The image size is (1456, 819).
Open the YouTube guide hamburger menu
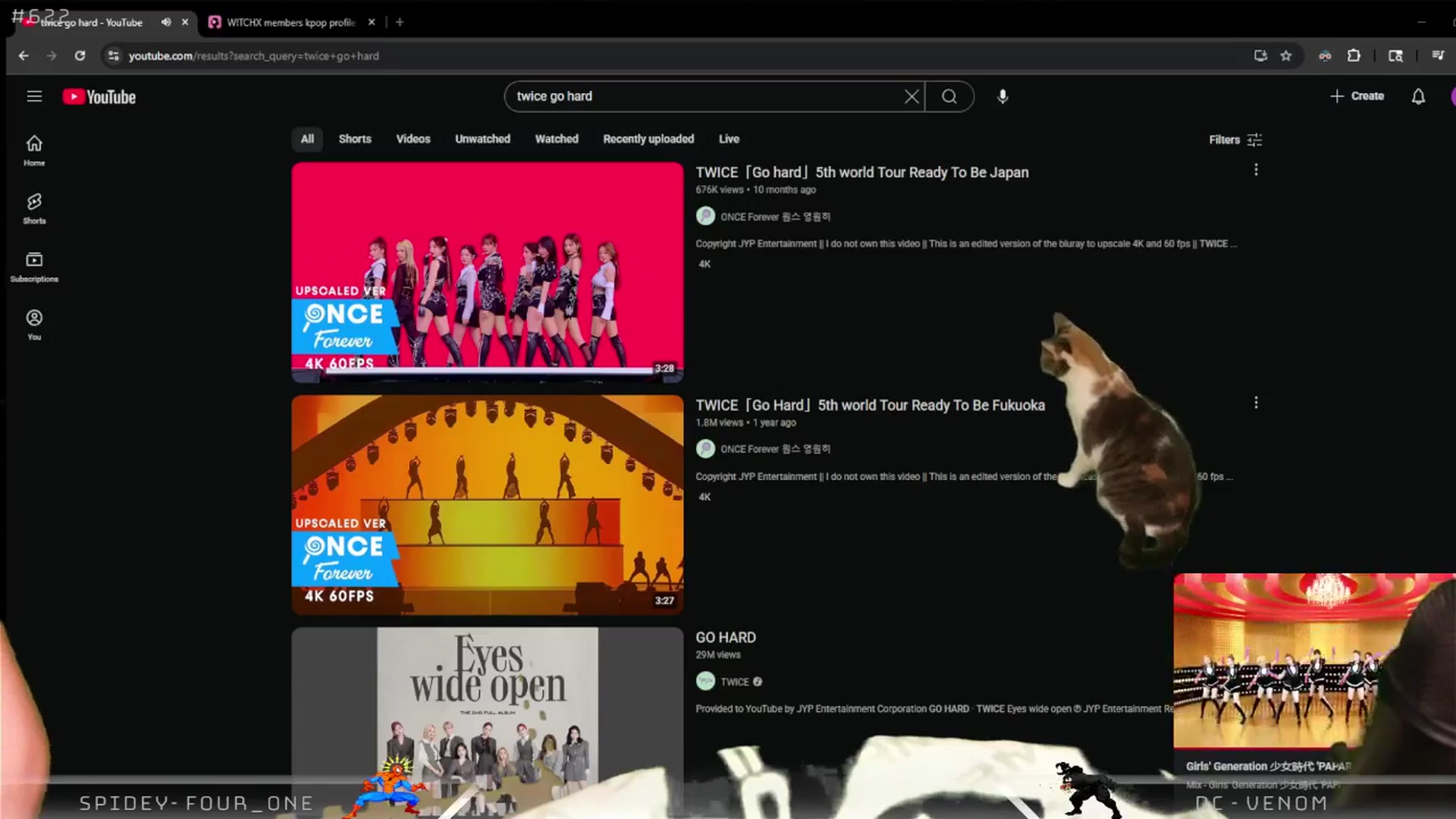click(34, 96)
